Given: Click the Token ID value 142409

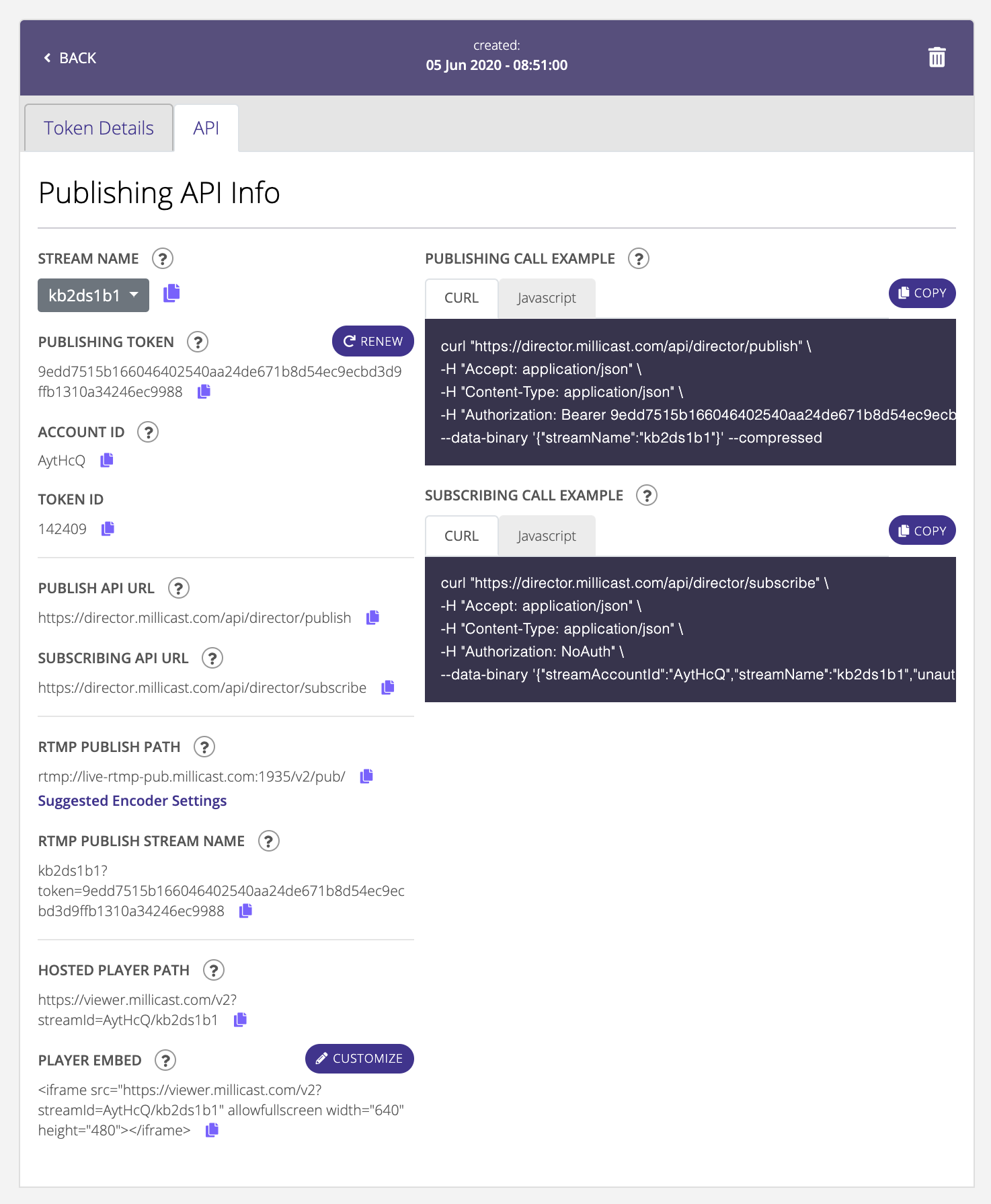Looking at the screenshot, I should click(x=63, y=529).
